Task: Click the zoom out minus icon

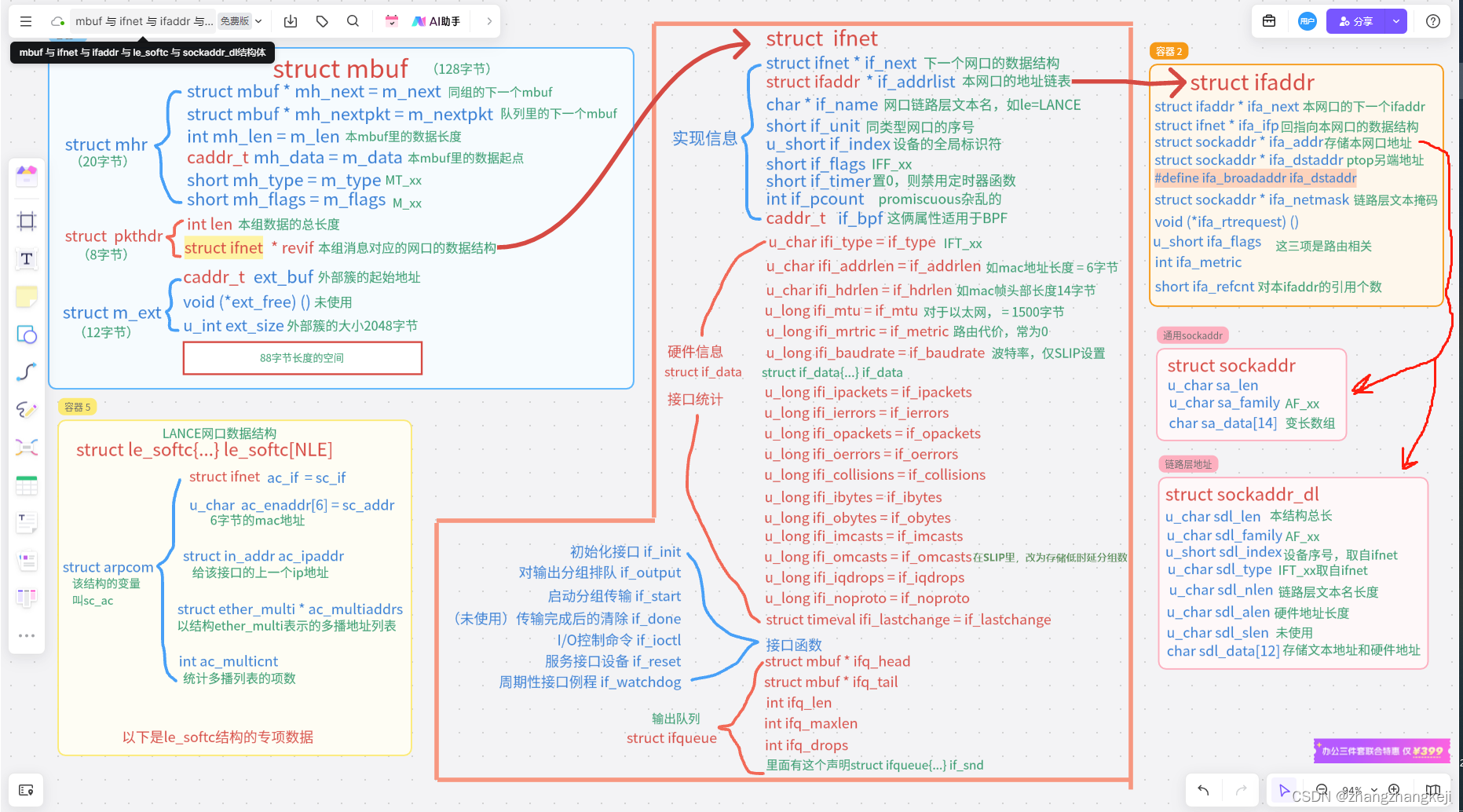Action: point(1322,790)
